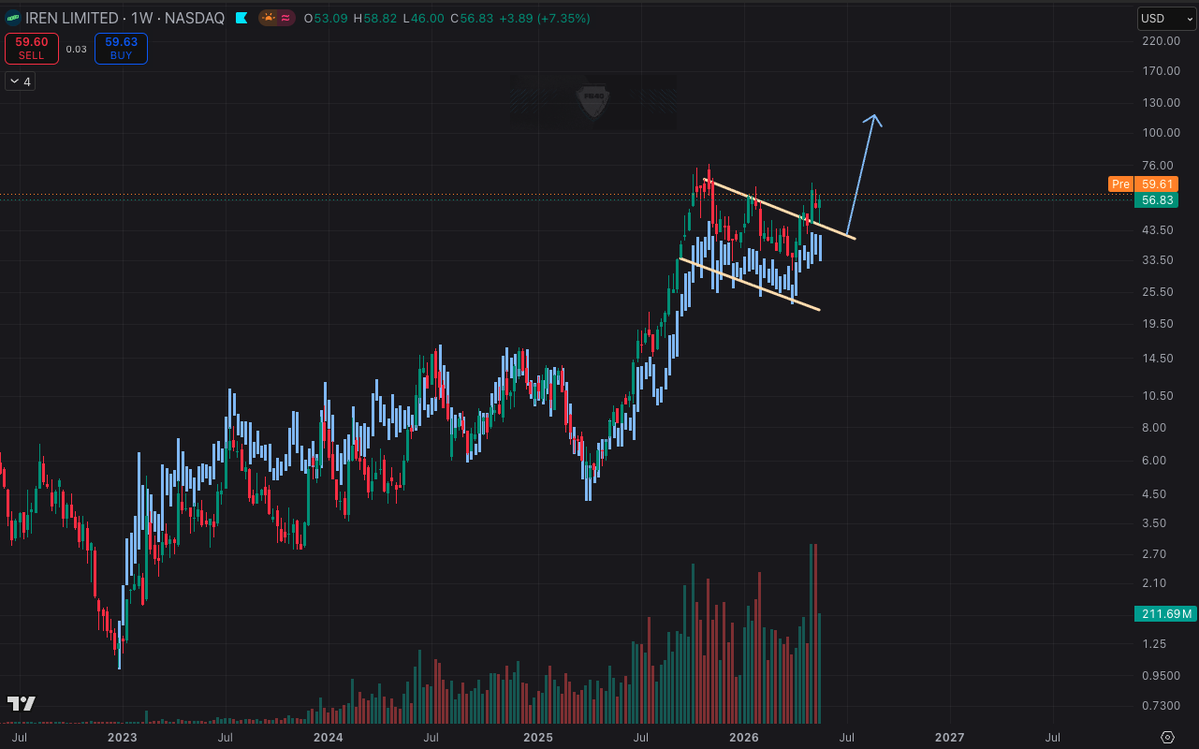Click the 3.50 price scale label
The width and height of the screenshot is (1199, 749).
[x=1154, y=523]
